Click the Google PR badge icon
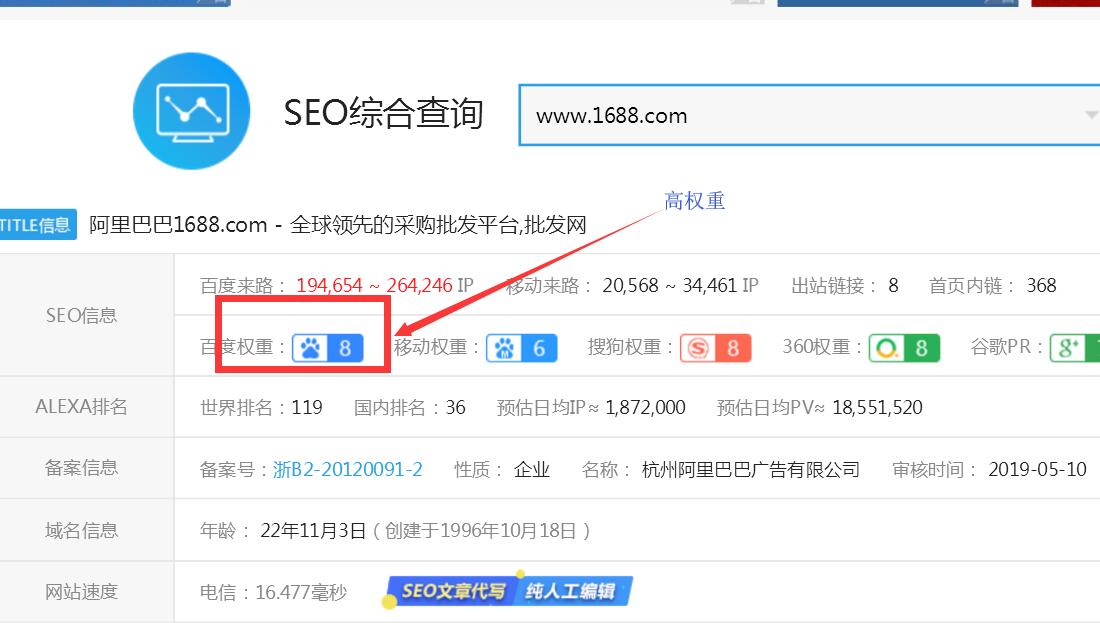Image resolution: width=1100 pixels, height=623 pixels. pos(1075,348)
